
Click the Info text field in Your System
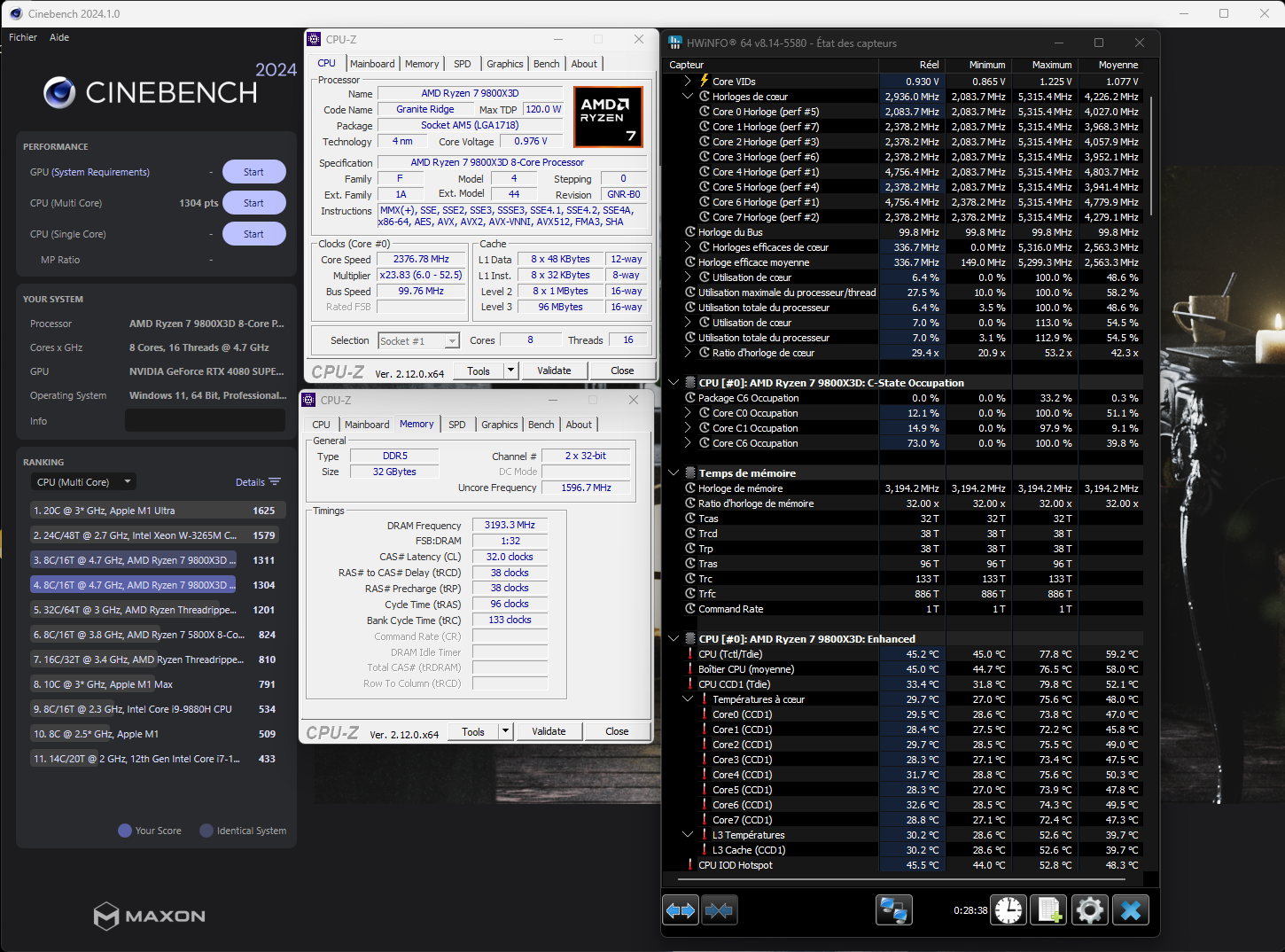(x=205, y=421)
